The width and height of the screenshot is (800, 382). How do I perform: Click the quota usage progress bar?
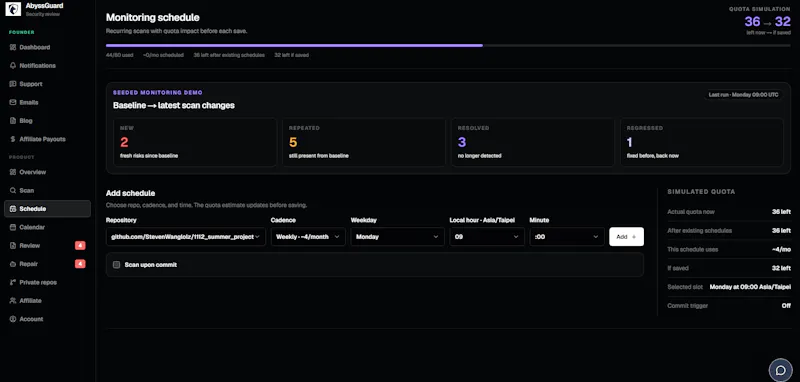coord(448,45)
